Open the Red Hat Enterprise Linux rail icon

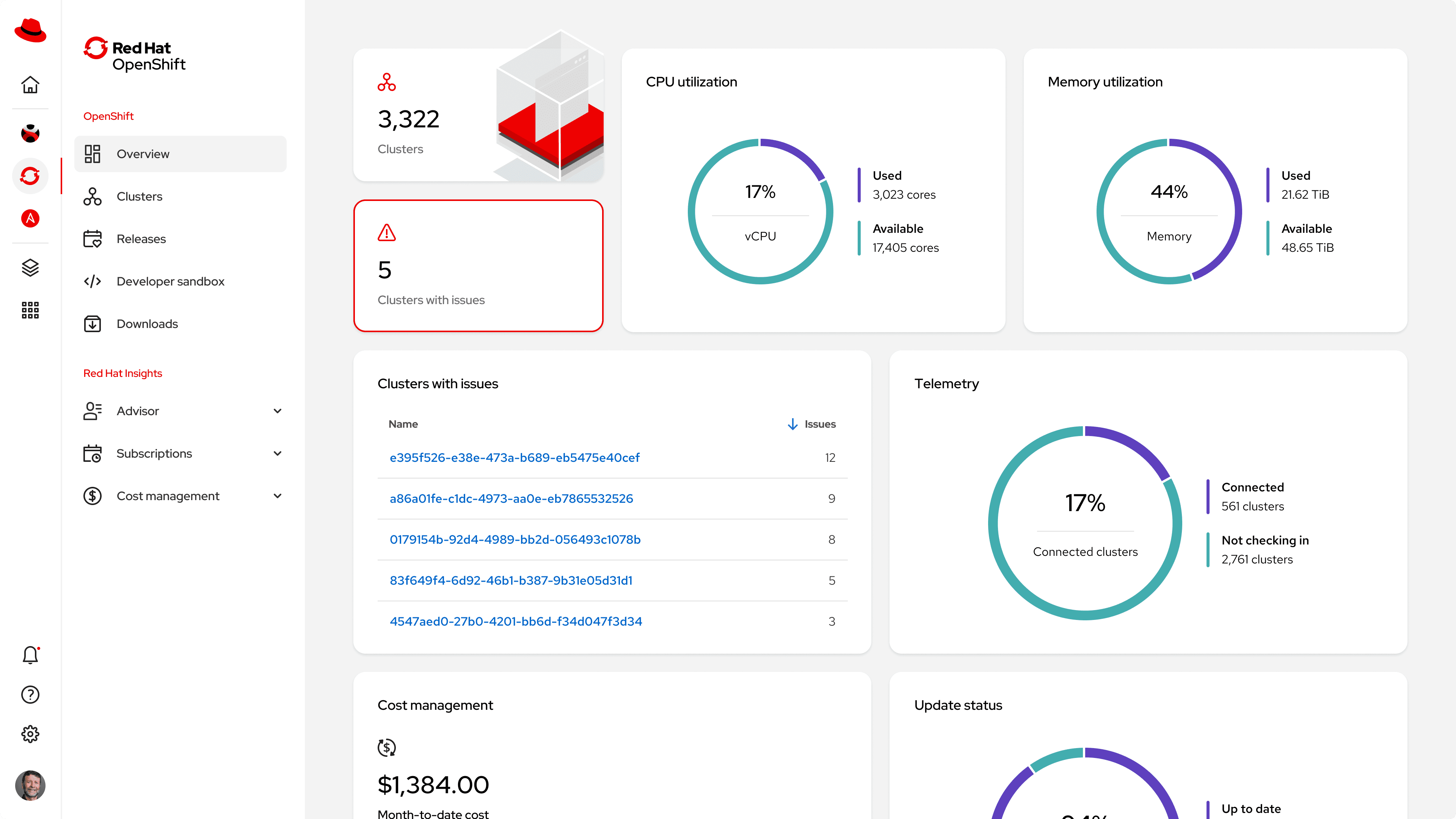click(x=30, y=133)
